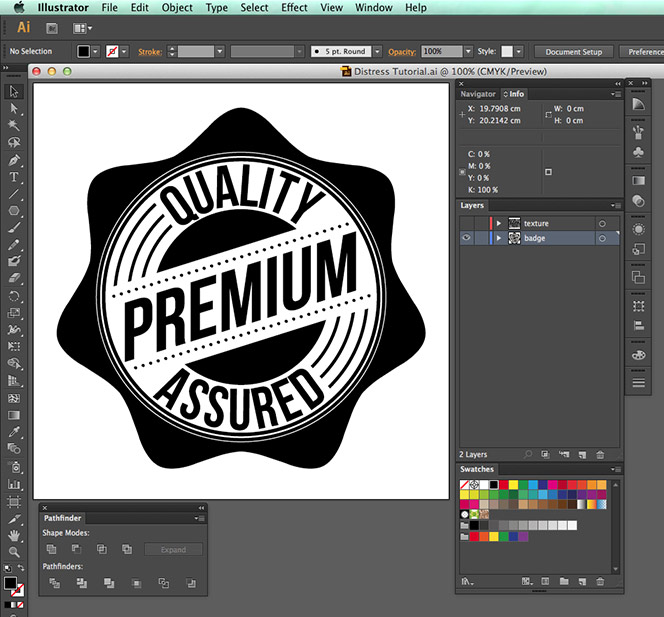Screen dimensions: 664x617
Task: Pick the Magic Wand tool
Action: coord(14,126)
